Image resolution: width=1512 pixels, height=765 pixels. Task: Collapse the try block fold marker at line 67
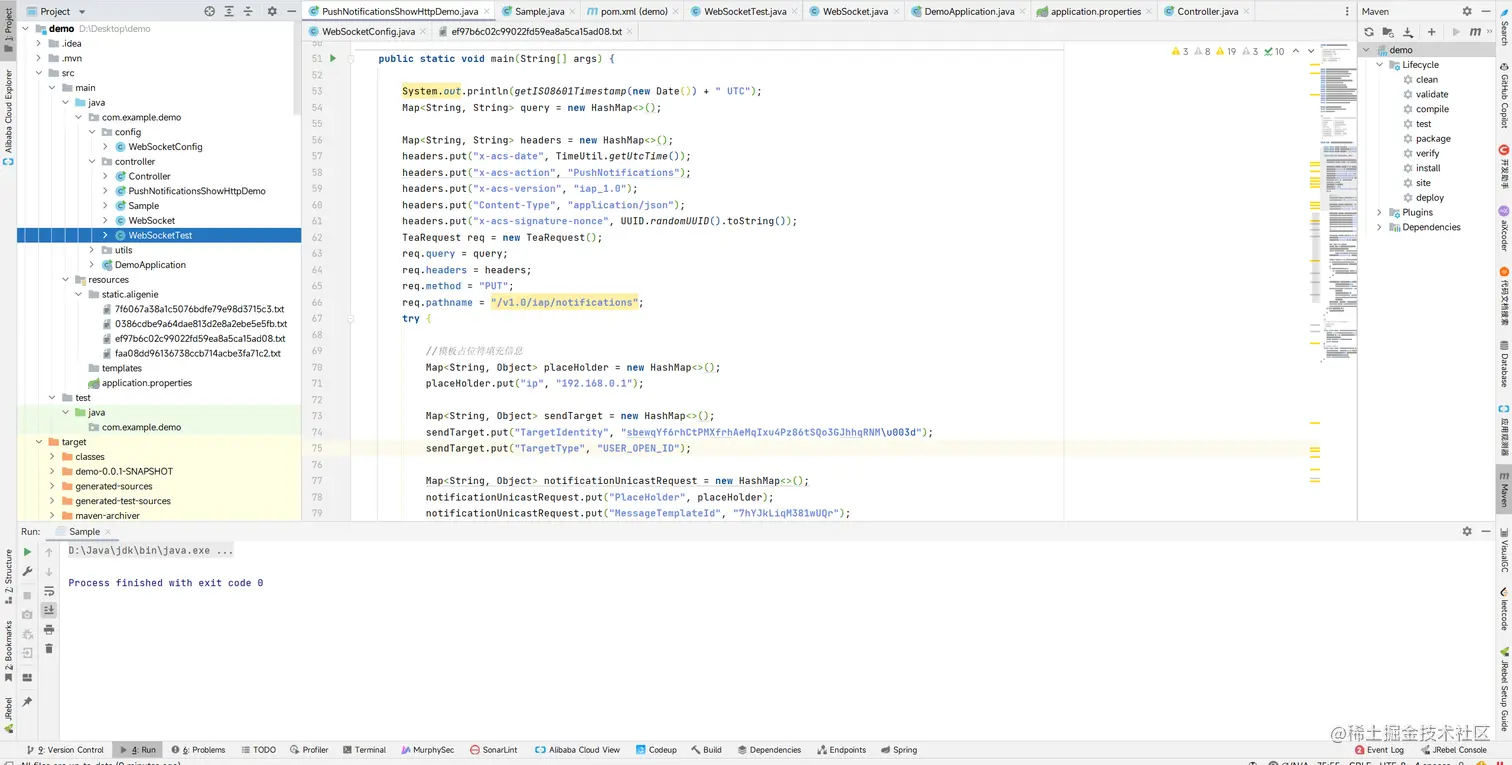point(351,319)
